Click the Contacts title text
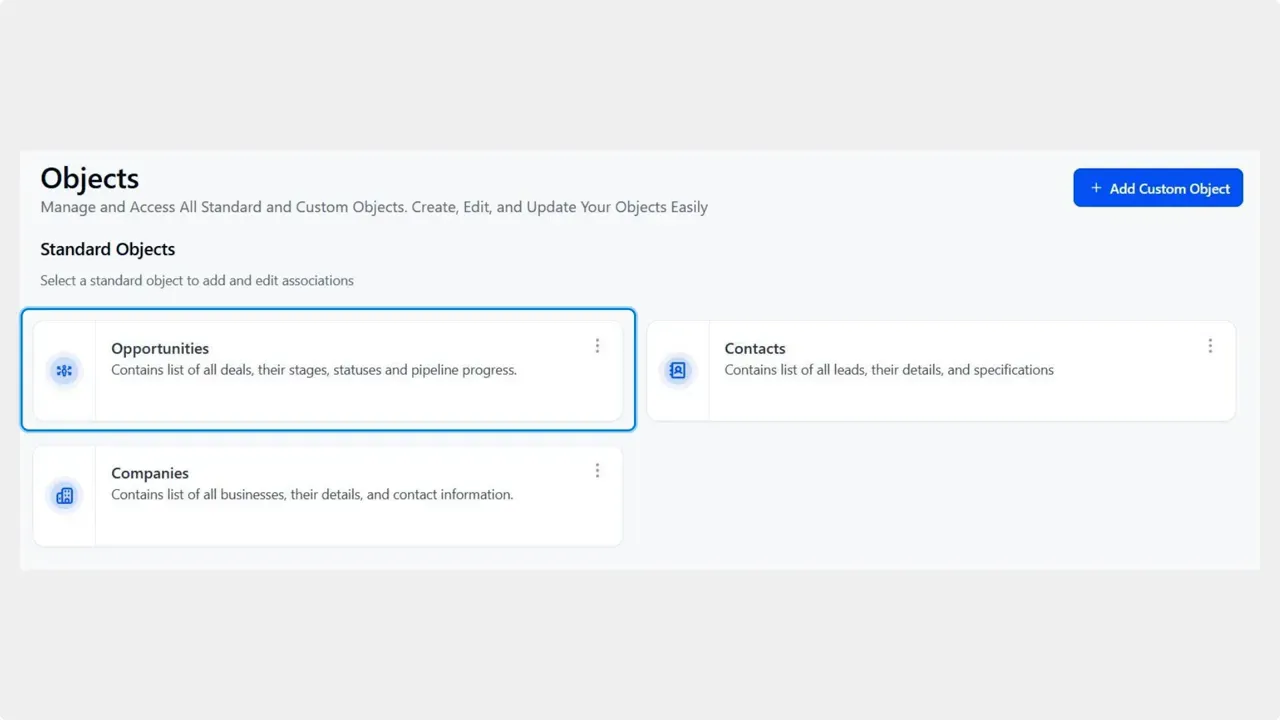 click(754, 348)
